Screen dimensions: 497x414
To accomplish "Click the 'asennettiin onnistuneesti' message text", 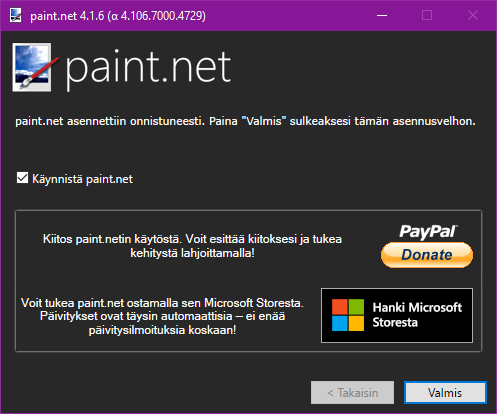I will [x=245, y=121].
